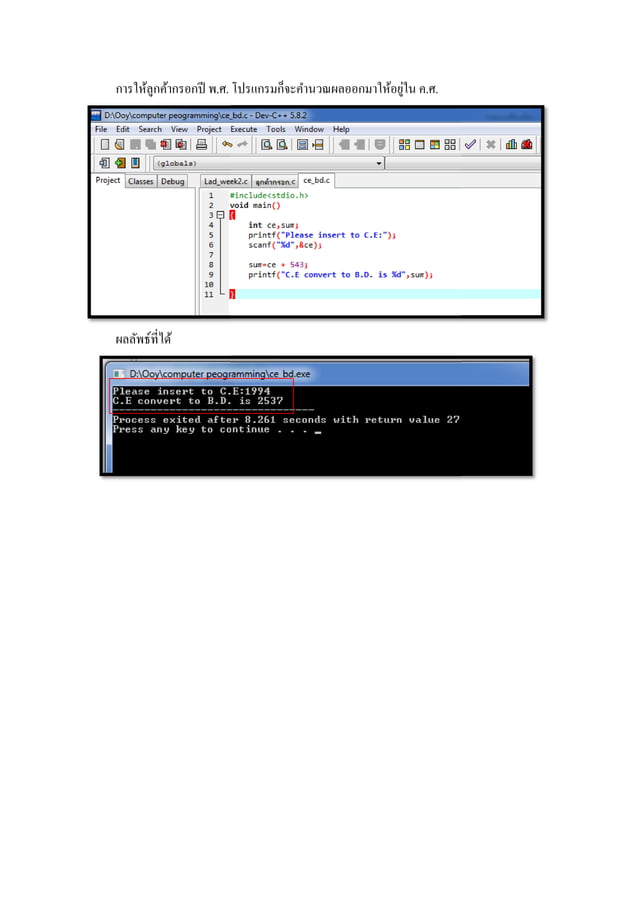Click the highlighted closing brace on line 11

coord(232,294)
